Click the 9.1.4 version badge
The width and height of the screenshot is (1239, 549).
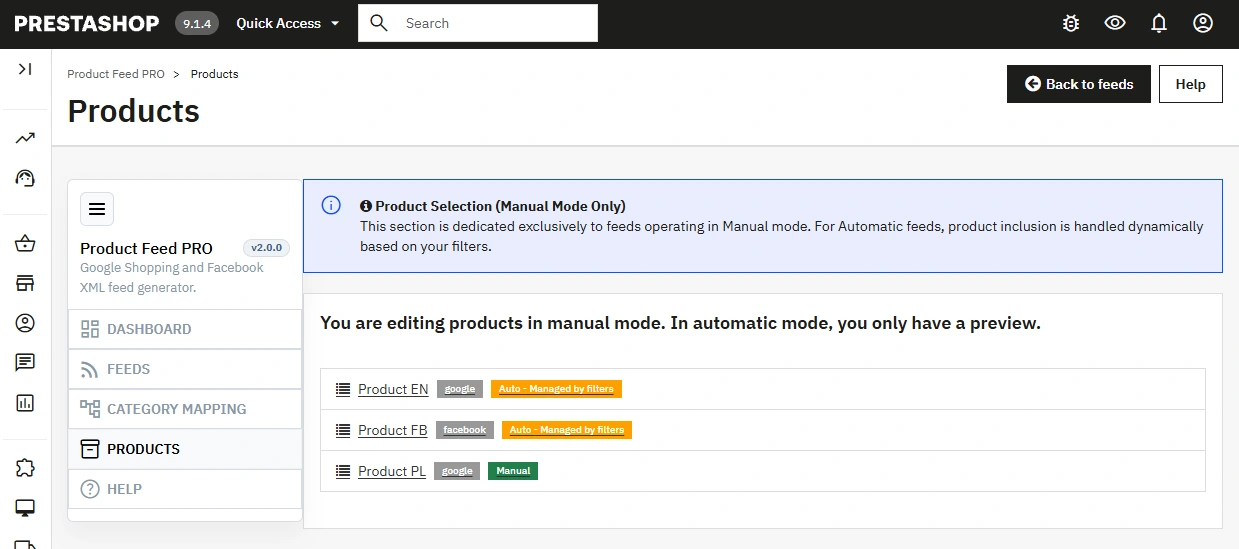pyautogui.click(x=197, y=23)
